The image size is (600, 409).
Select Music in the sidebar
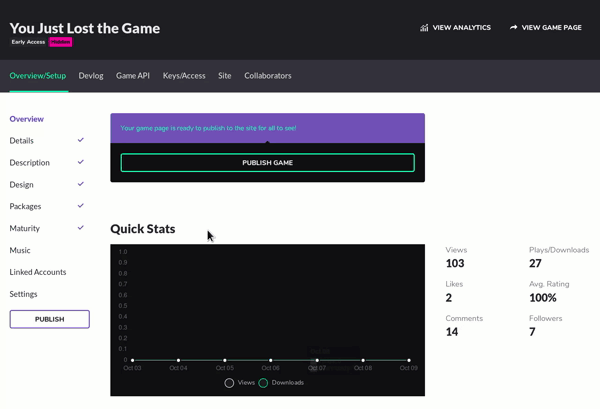click(x=20, y=250)
